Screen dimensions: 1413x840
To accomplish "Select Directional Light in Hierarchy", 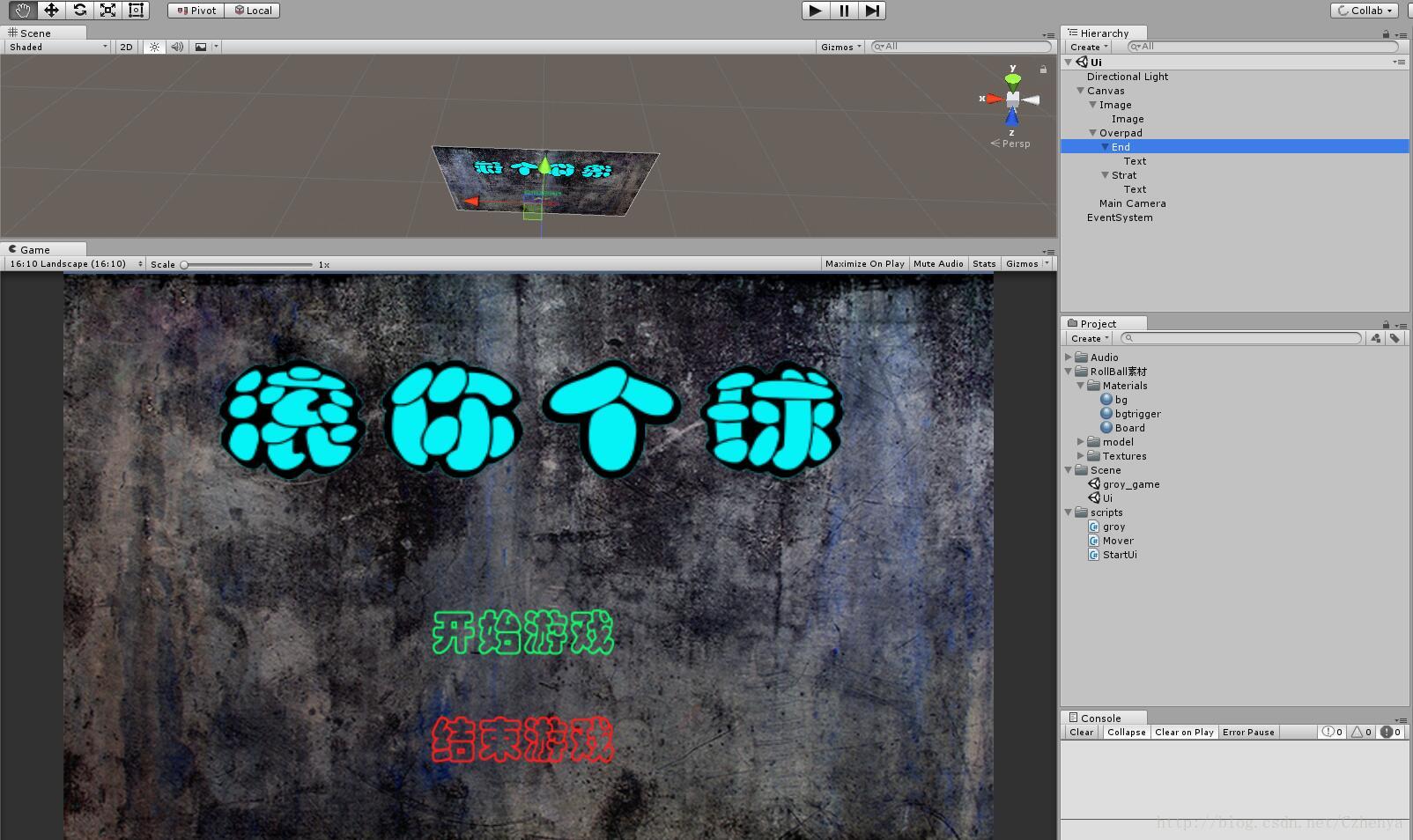I will point(1128,77).
